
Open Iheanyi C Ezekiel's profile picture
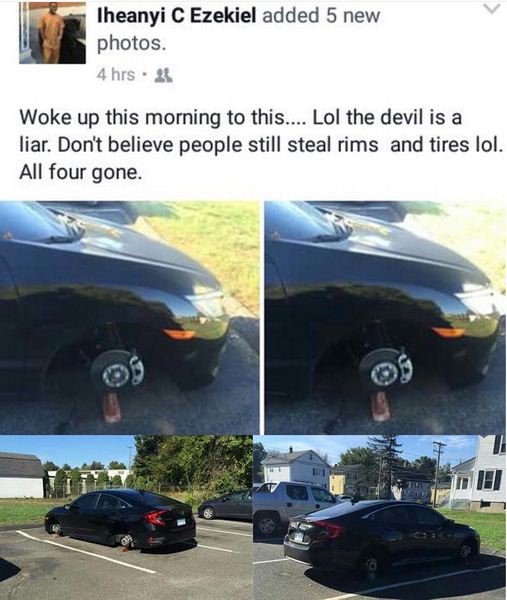(x=52, y=32)
